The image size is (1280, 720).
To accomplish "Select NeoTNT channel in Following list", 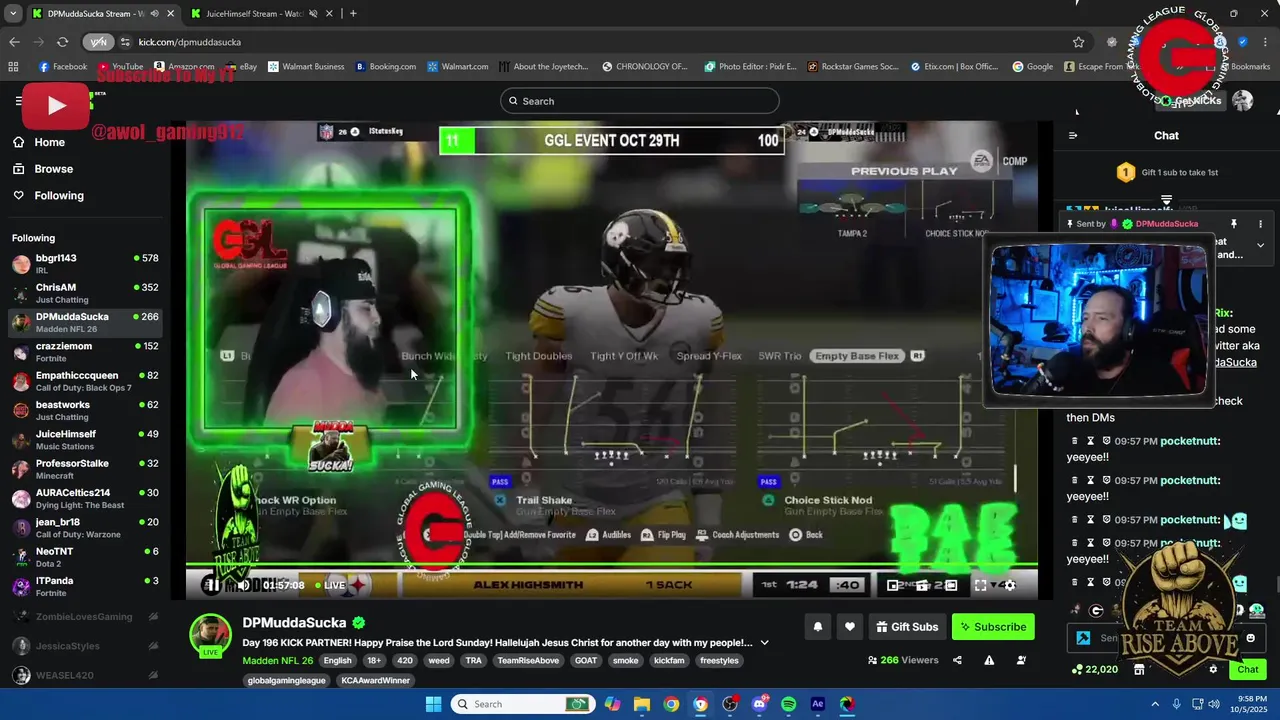I will [85, 557].
